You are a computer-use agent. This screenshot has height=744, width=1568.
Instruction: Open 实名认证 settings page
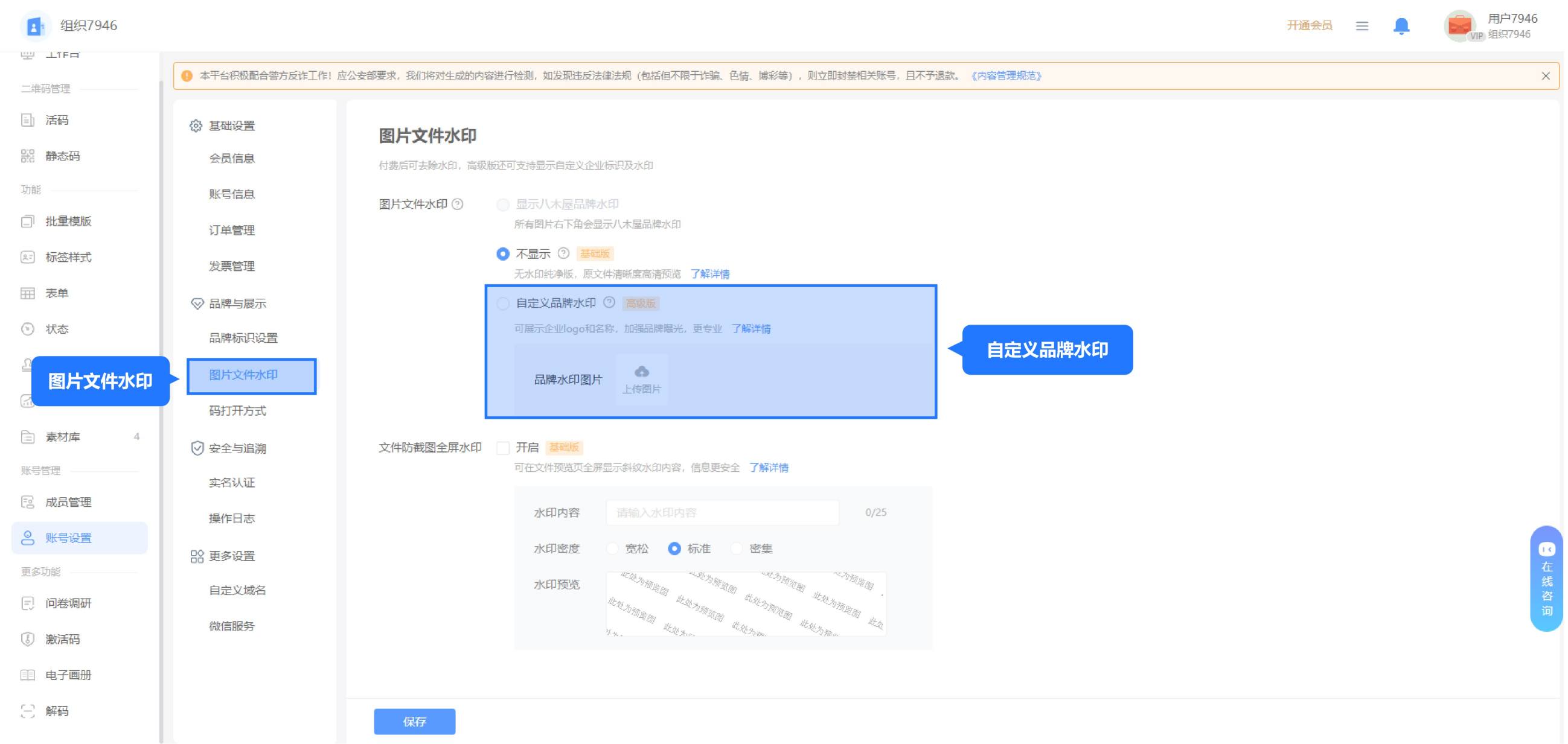pos(232,482)
